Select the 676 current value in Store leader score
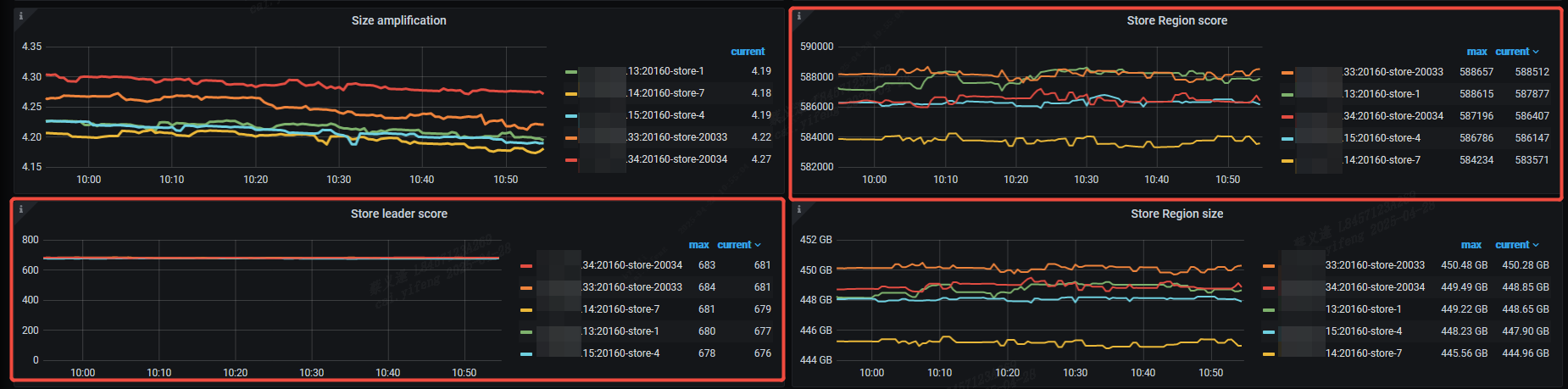This screenshot has width=1568, height=389. point(763,353)
